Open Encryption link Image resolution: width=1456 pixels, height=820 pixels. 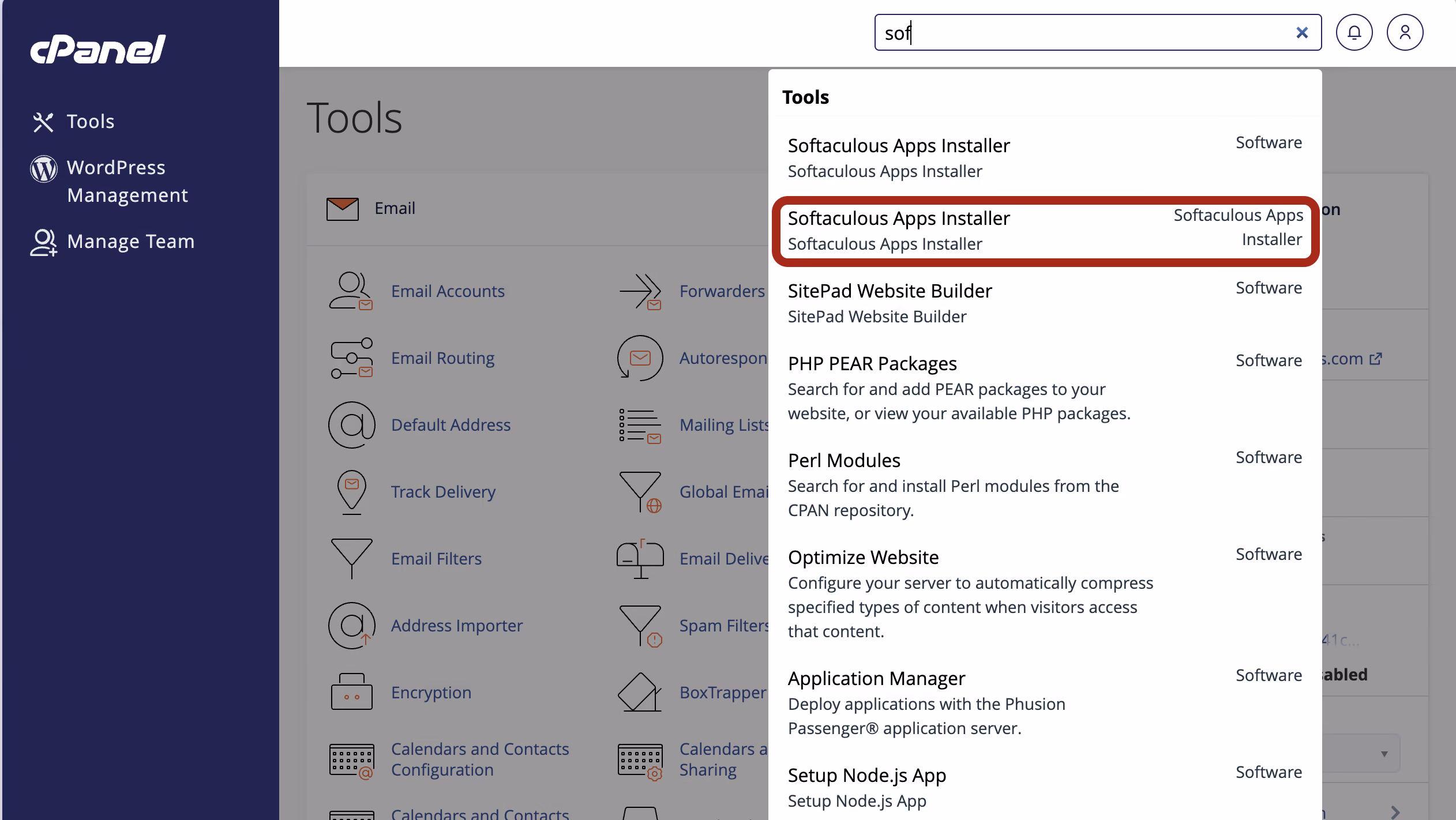(431, 693)
